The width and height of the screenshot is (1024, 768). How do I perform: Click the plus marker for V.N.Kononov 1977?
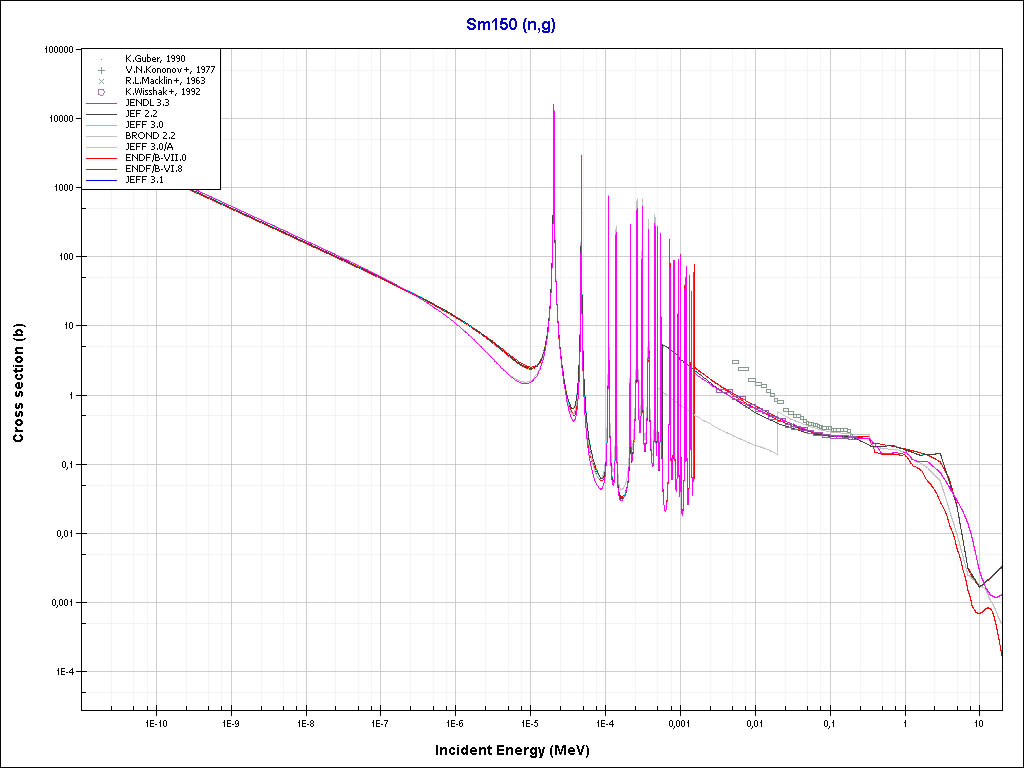tap(101, 70)
